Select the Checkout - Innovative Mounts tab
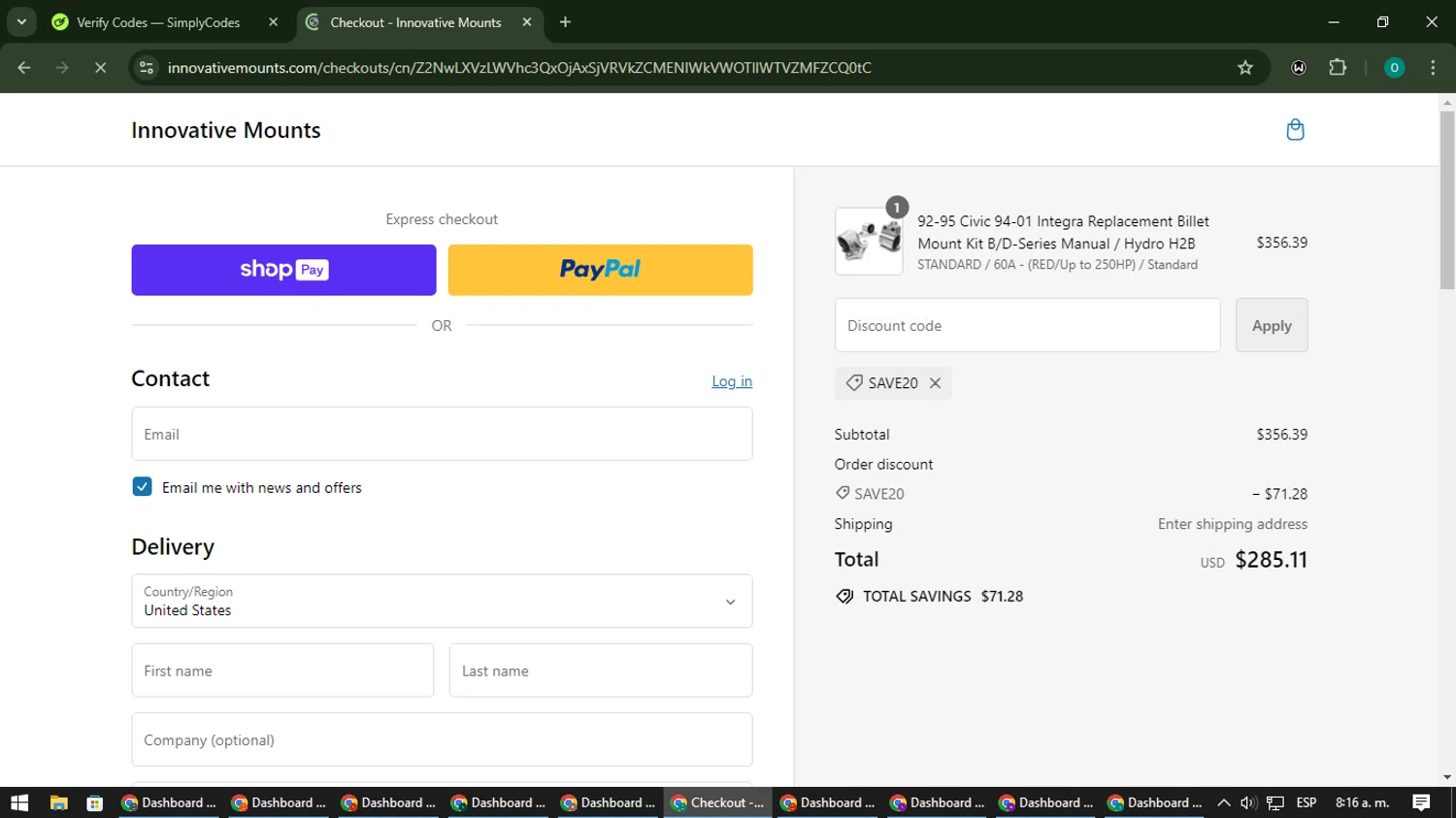The height and width of the screenshot is (818, 1456). 415,22
